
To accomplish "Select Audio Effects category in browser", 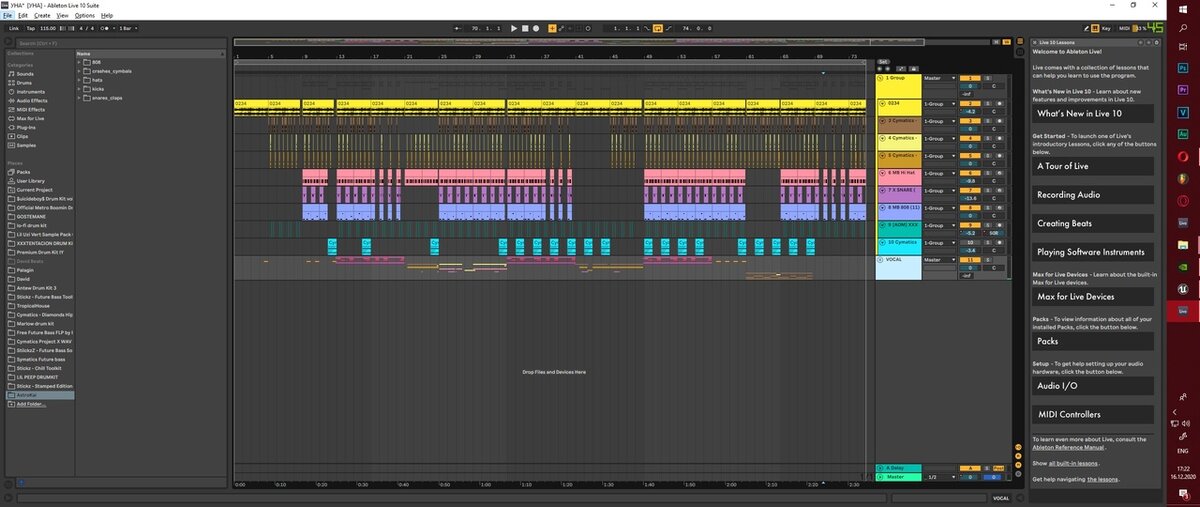I will pos(32,101).
